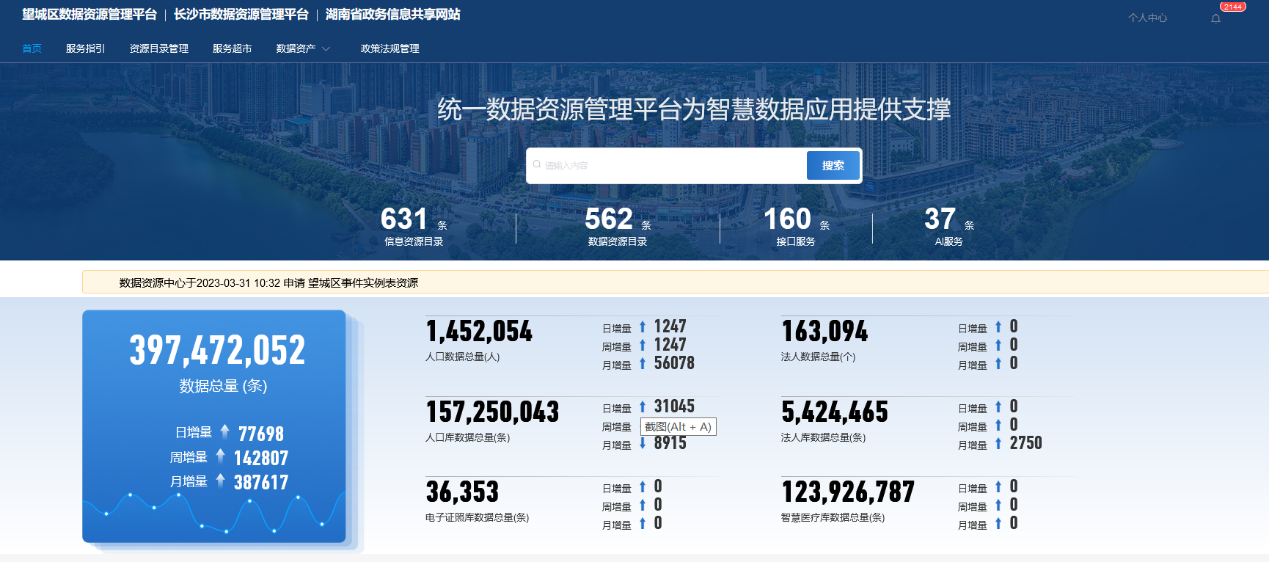This screenshot has width=1269, height=562.
Task: Open the 服务超市 page
Action: [x=232, y=49]
